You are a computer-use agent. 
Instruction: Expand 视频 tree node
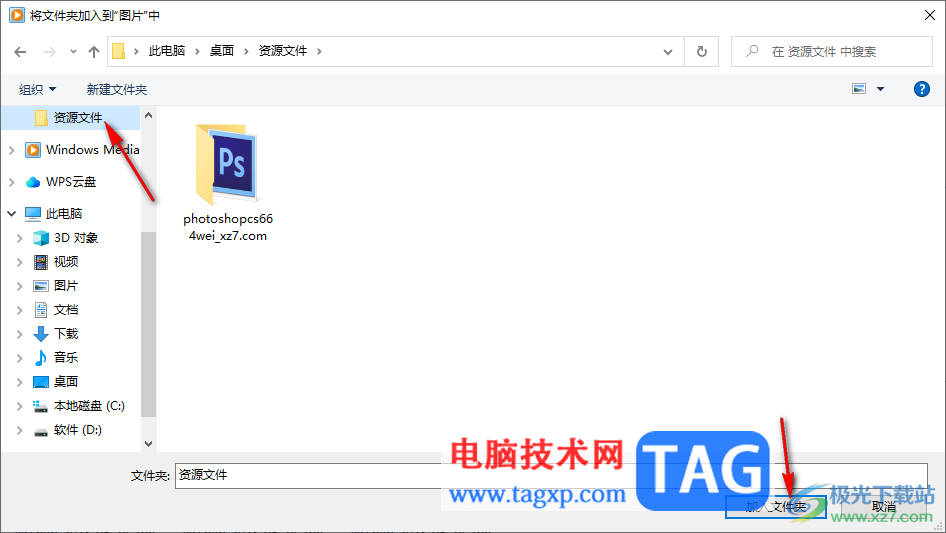19,262
